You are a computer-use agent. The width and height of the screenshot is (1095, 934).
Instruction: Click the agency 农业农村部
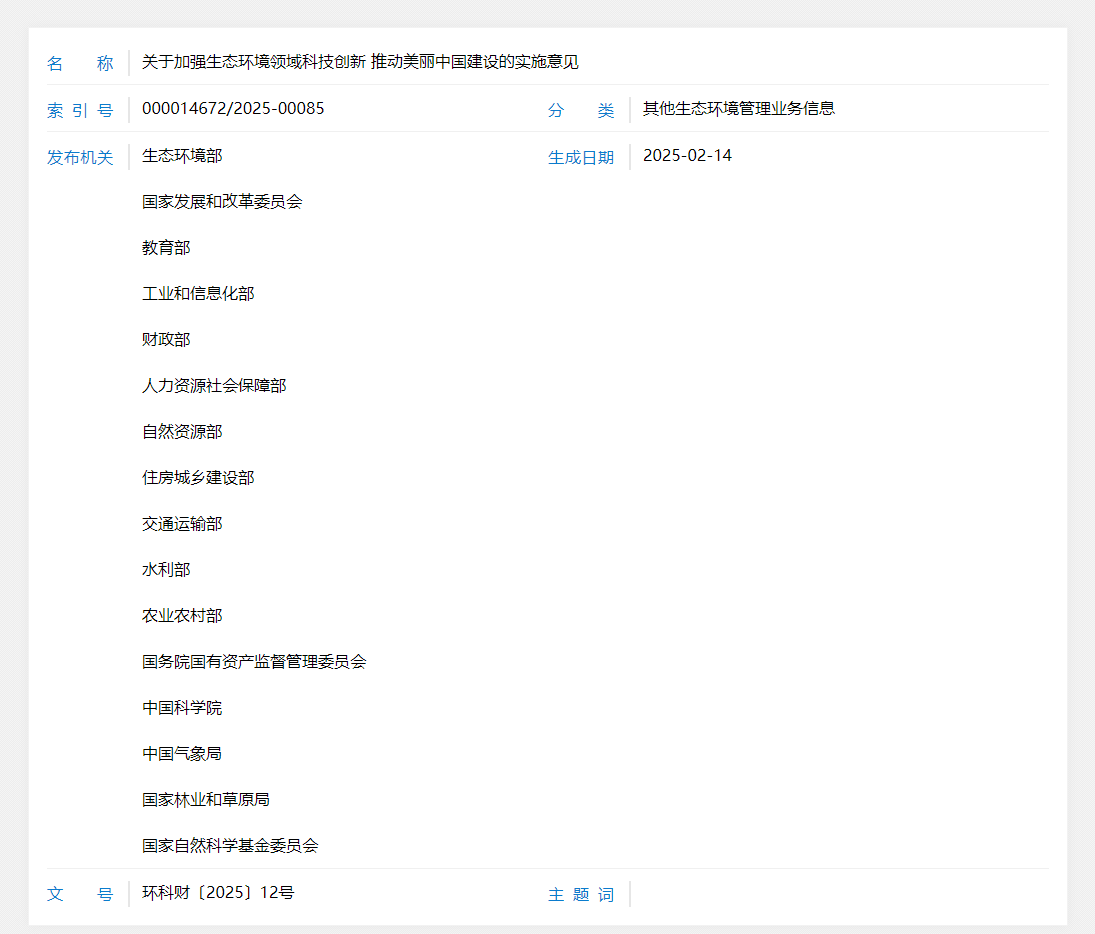(182, 615)
